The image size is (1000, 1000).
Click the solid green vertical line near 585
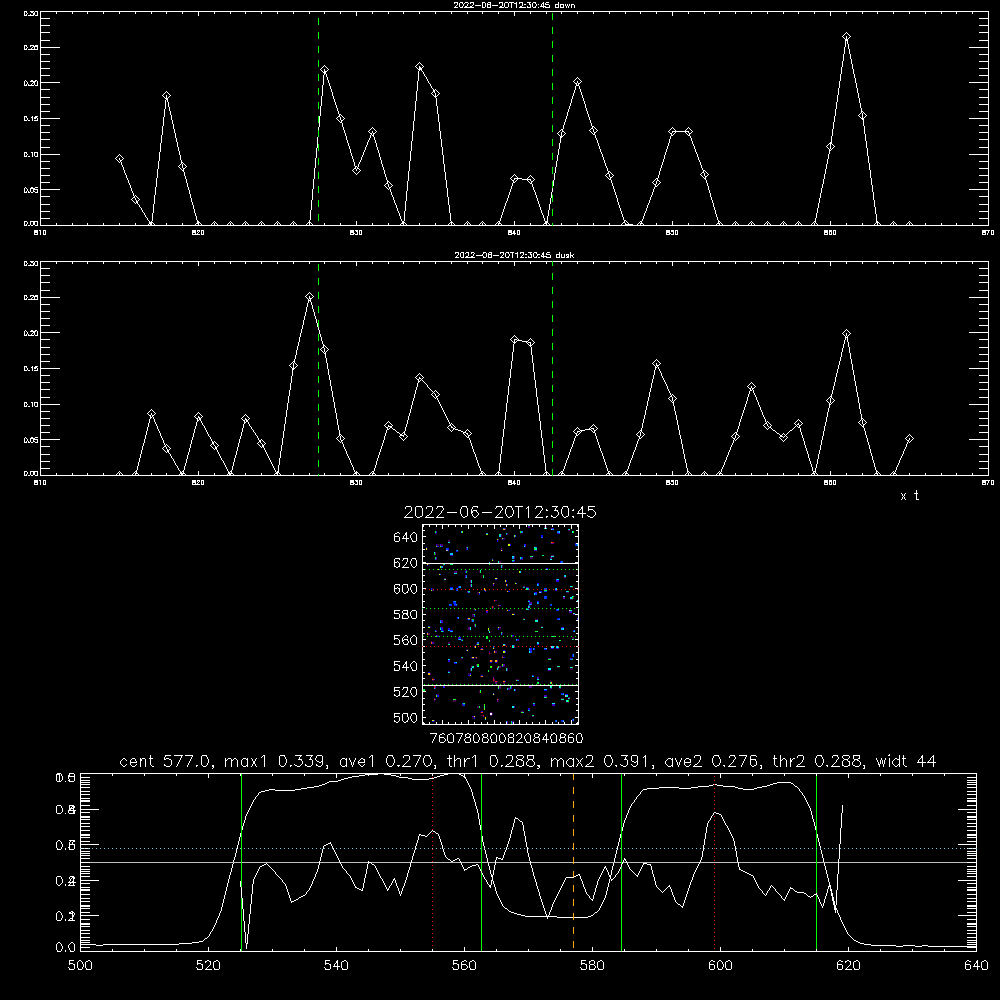(621, 861)
